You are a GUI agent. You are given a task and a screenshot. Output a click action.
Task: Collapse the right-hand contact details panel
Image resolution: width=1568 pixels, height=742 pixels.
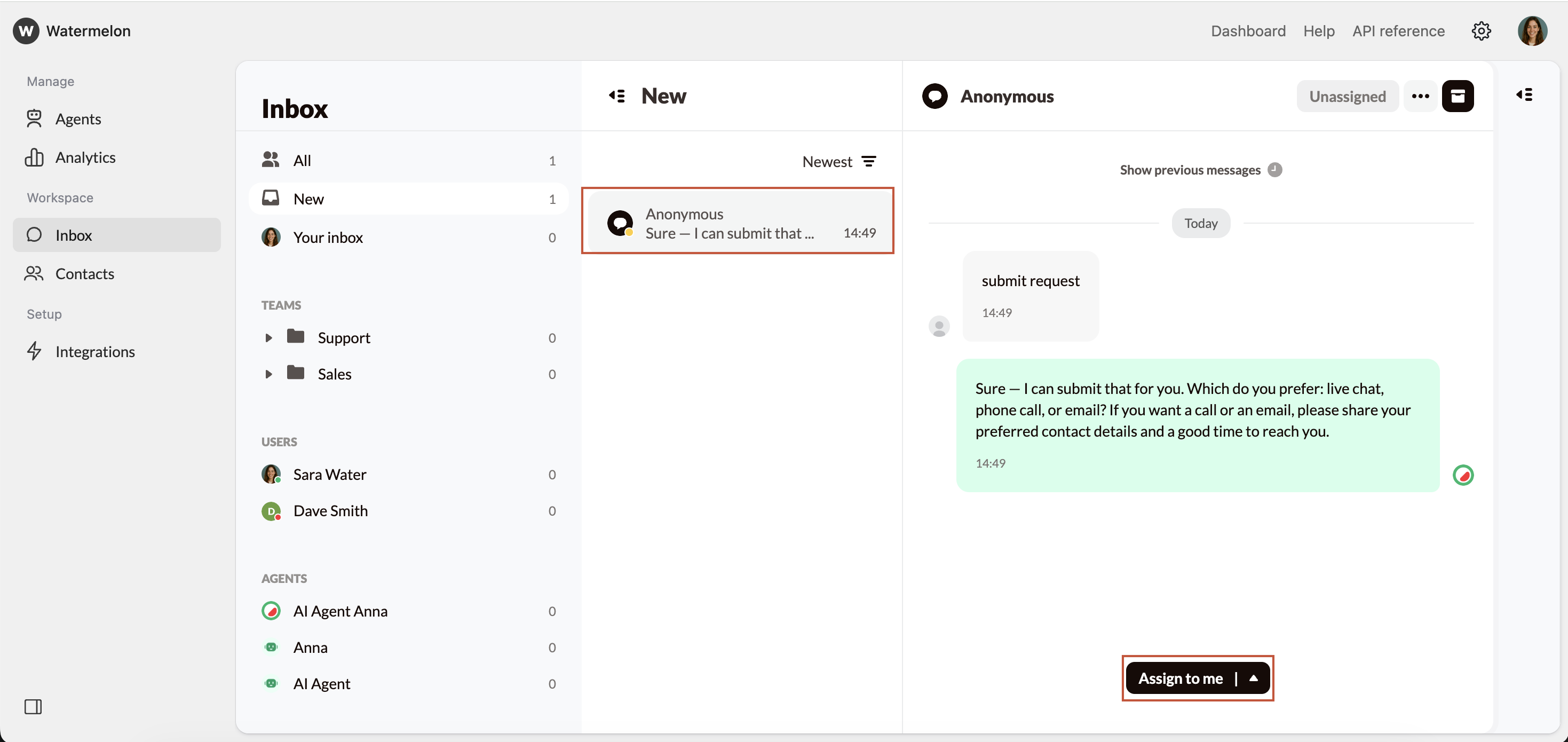coord(1525,95)
